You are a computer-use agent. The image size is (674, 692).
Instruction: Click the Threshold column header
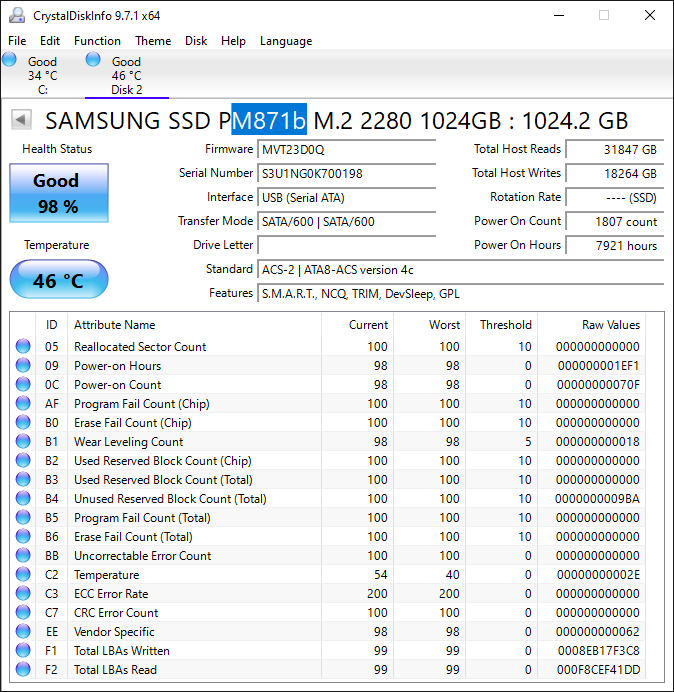[501, 325]
